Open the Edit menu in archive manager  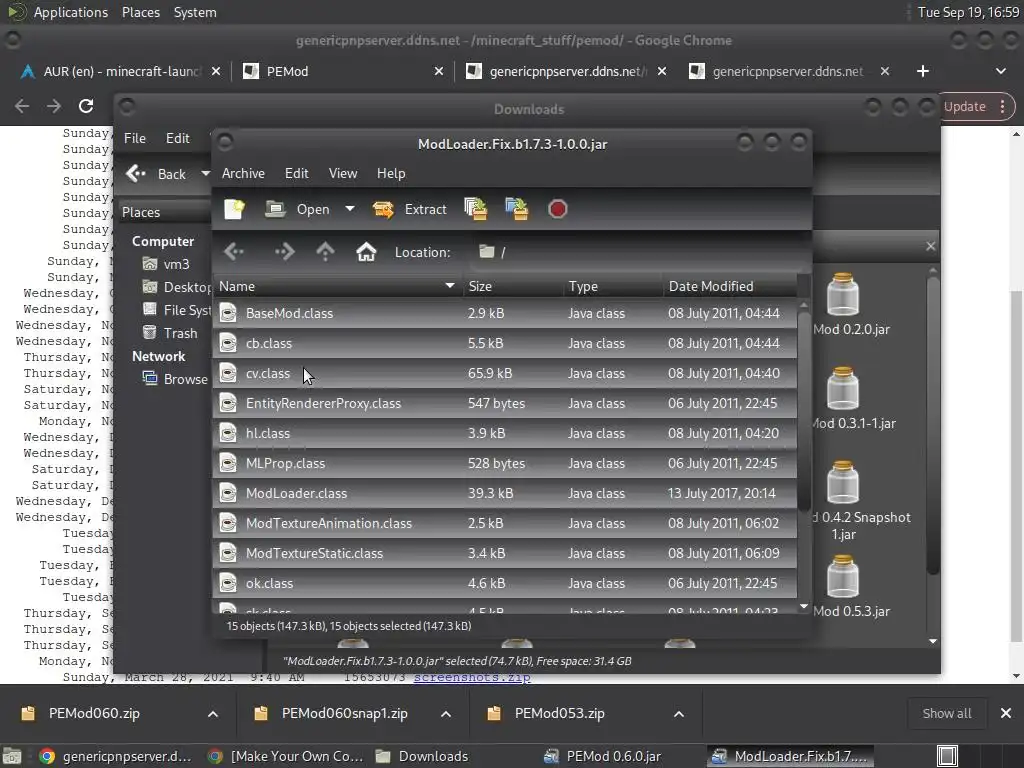point(296,173)
